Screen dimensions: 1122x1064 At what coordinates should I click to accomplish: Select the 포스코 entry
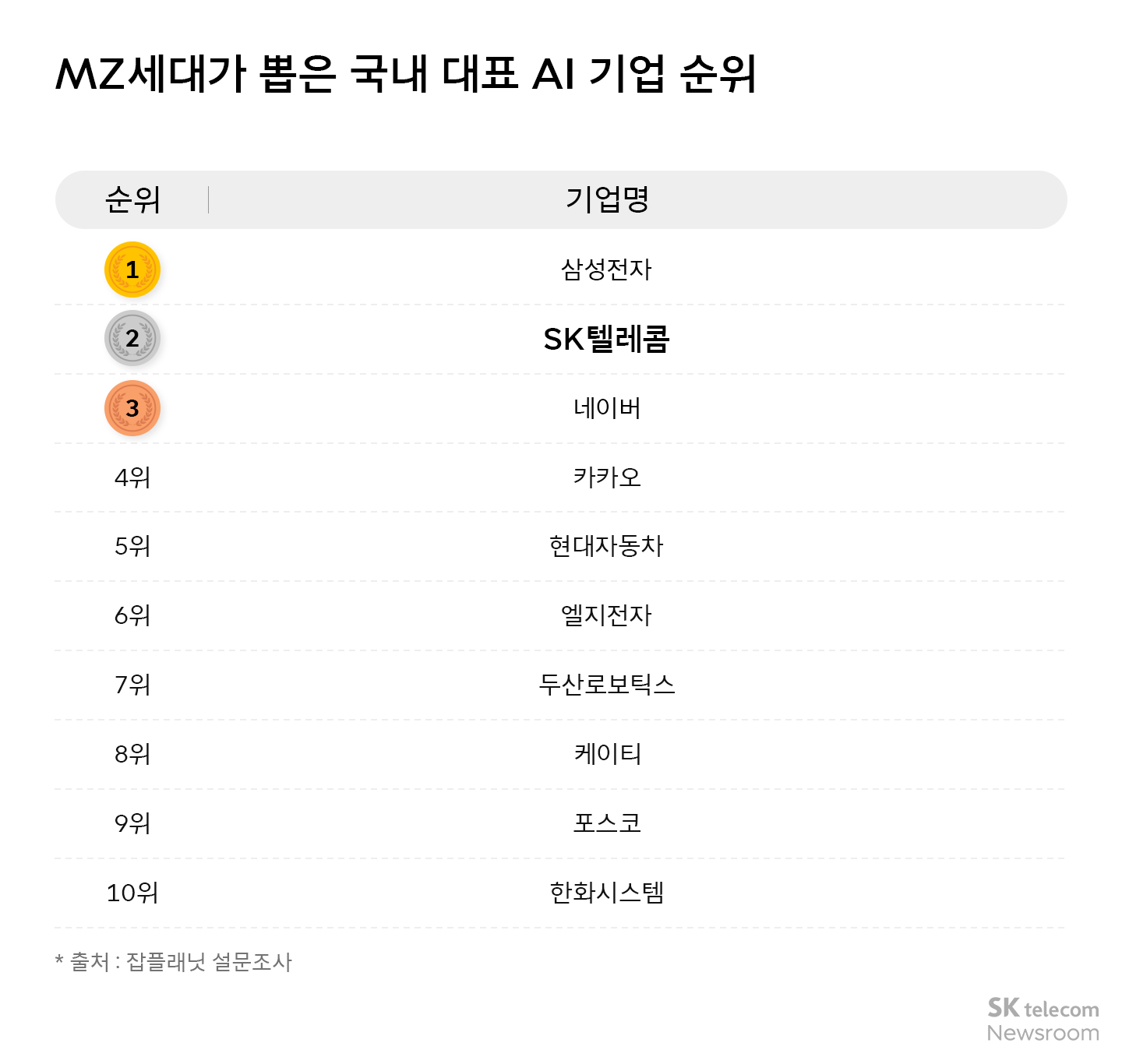point(606,823)
